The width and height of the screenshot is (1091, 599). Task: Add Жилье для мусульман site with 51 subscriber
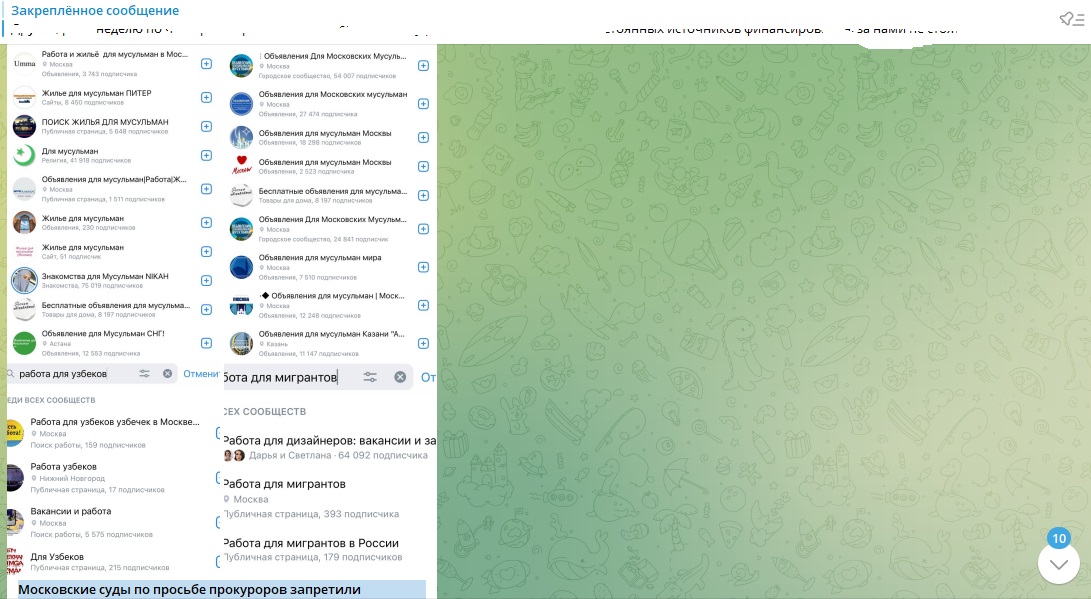coord(207,251)
